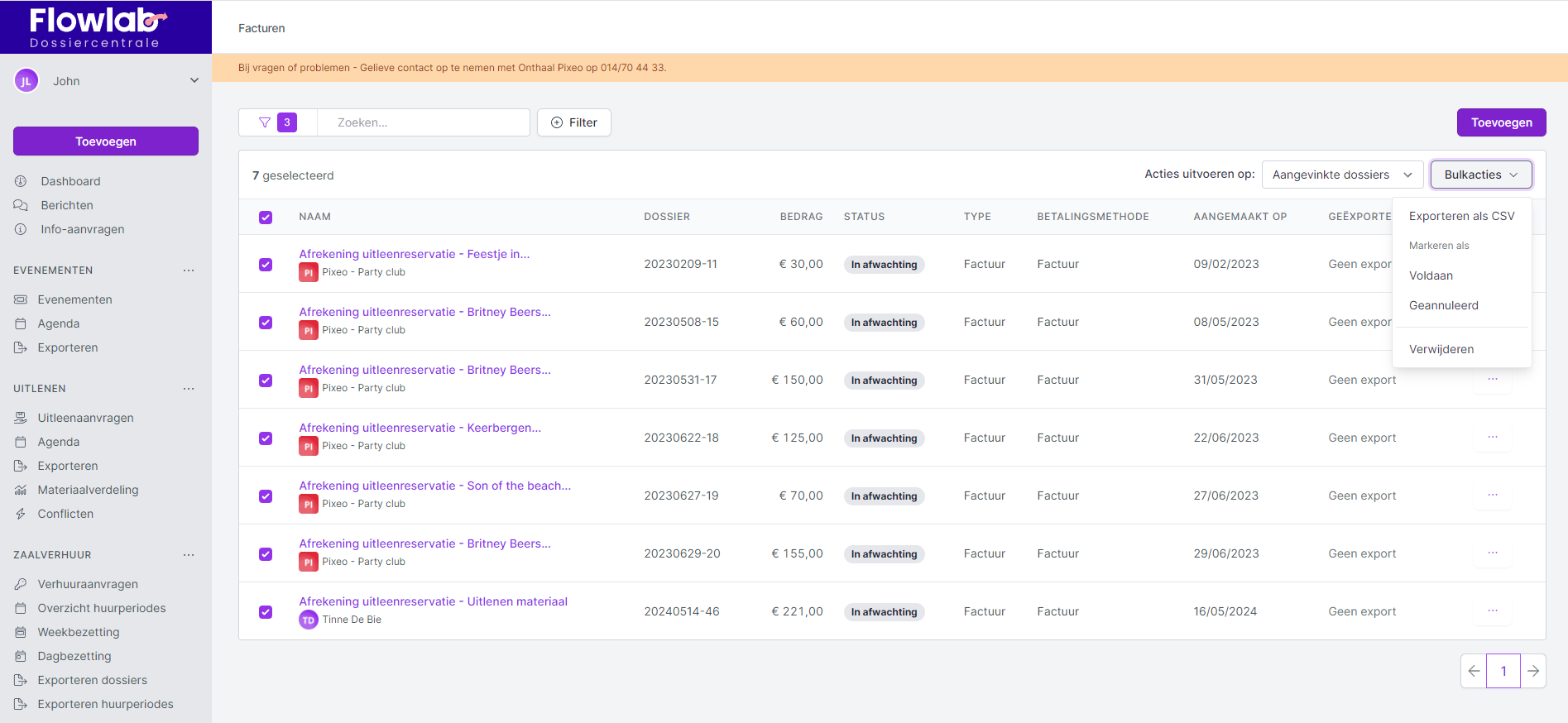Open Materiaalverdeling in sidebar
The width and height of the screenshot is (1568, 723).
click(88, 490)
